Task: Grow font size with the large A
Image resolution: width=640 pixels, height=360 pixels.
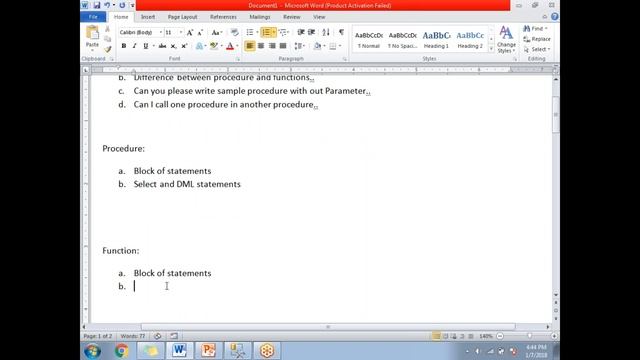Action: pyautogui.click(x=190, y=32)
